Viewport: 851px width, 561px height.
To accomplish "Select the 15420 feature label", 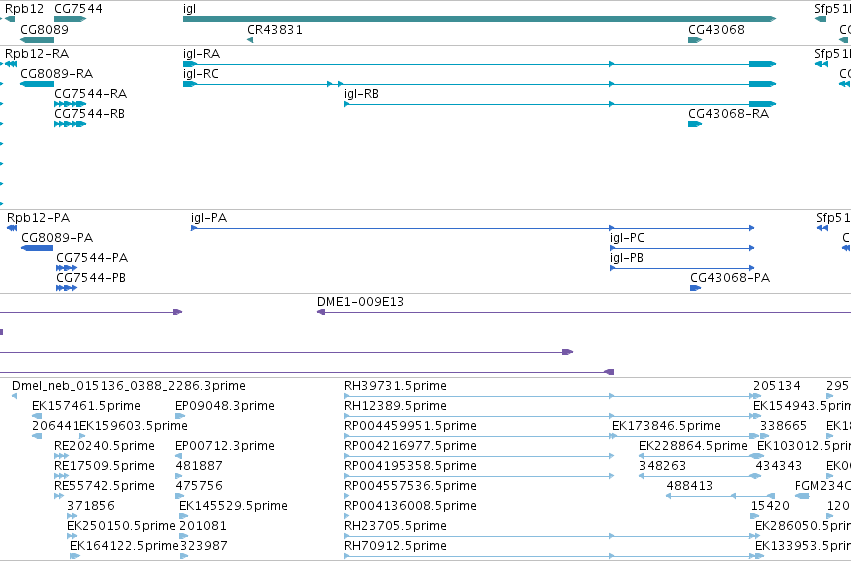I will coord(770,506).
